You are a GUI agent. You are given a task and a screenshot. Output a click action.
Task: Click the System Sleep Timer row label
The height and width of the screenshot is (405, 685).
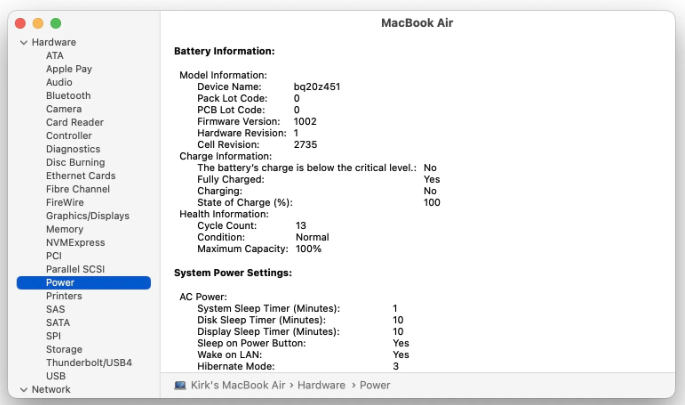point(268,308)
